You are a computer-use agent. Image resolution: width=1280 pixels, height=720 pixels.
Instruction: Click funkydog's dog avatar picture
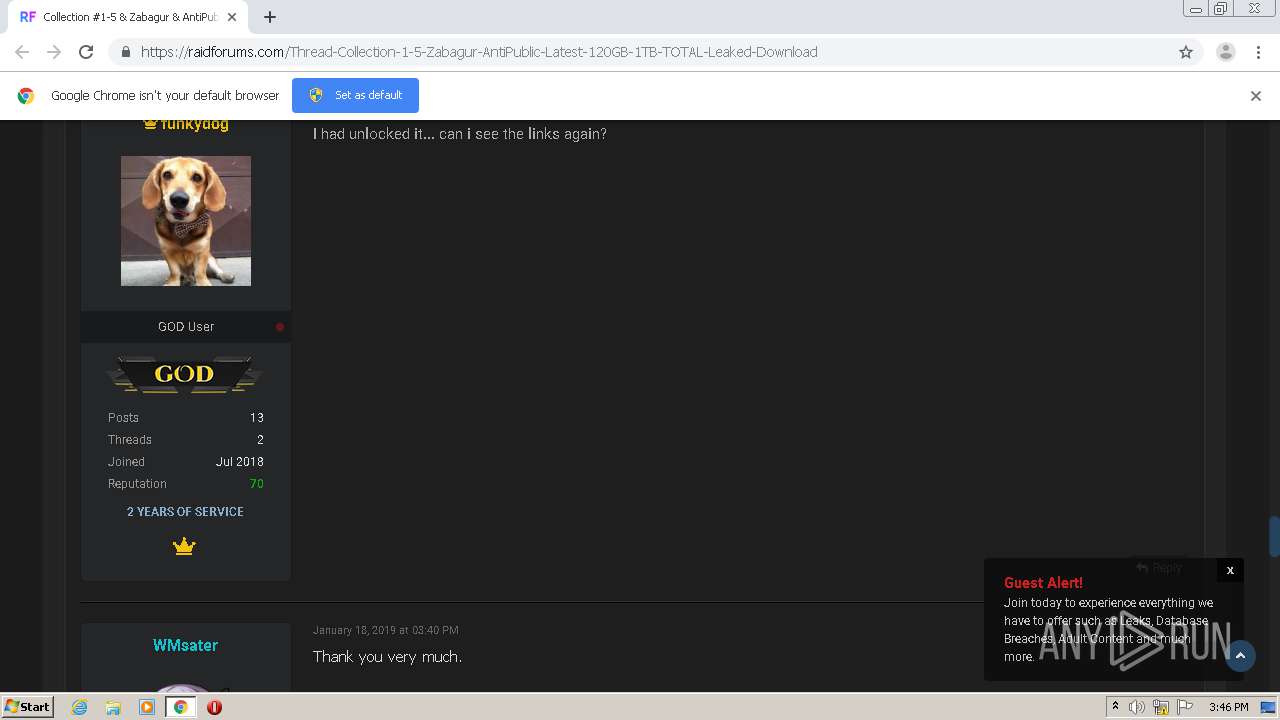(x=186, y=221)
